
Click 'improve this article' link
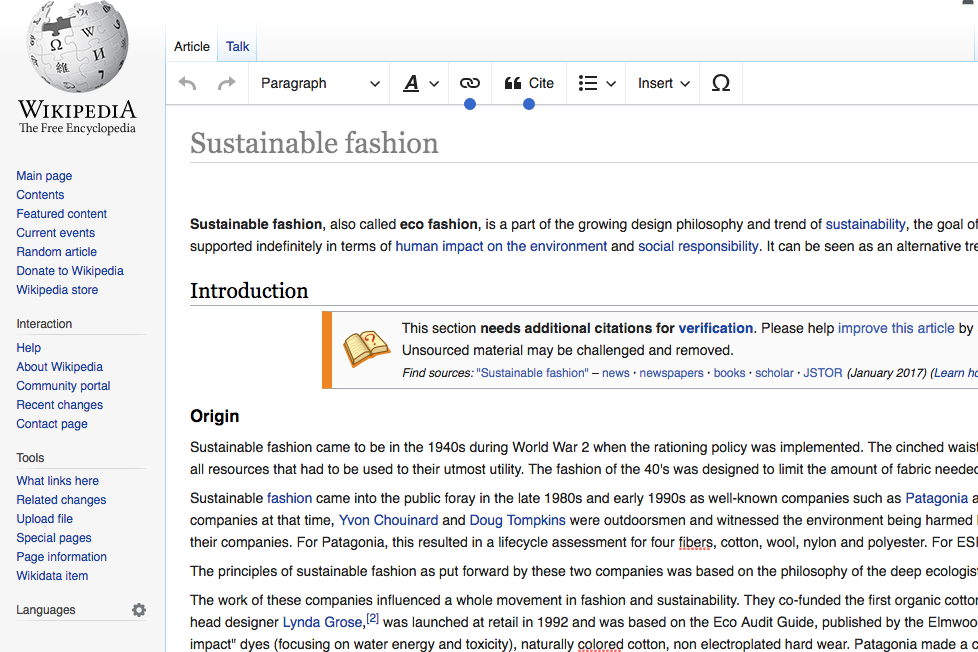pos(896,328)
